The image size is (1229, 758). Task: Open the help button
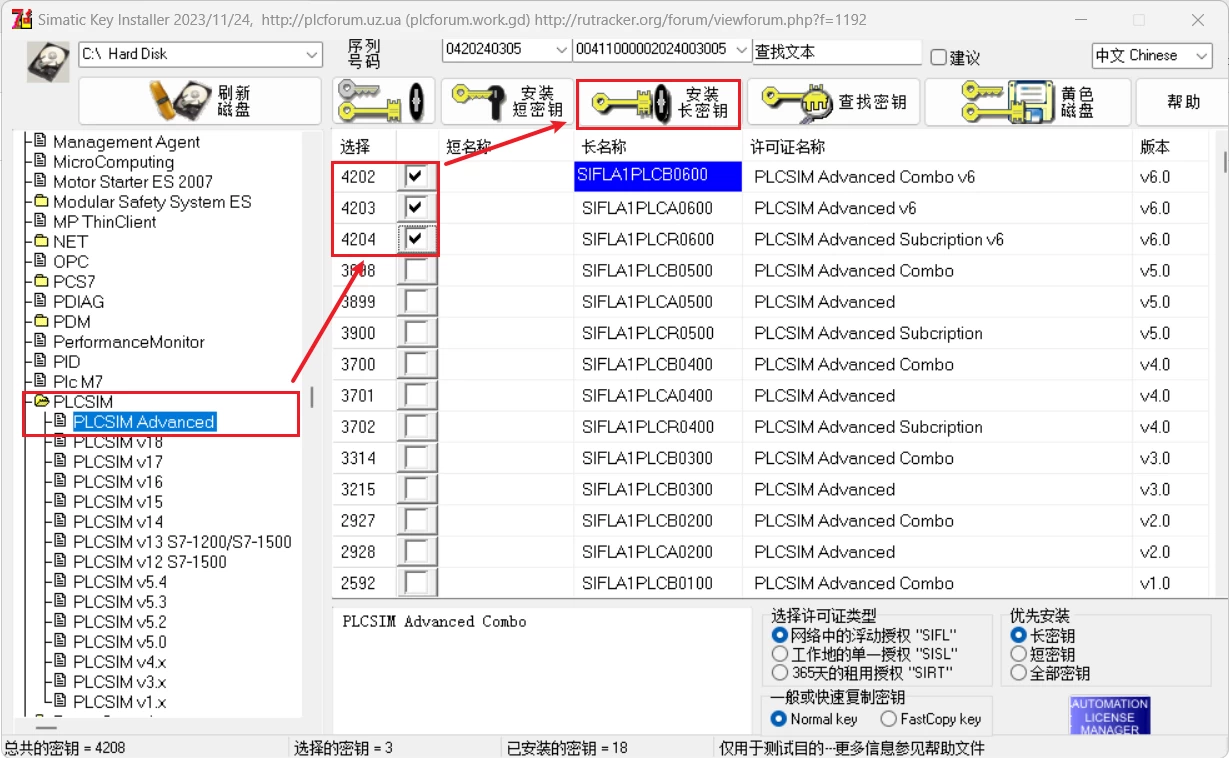[1183, 101]
